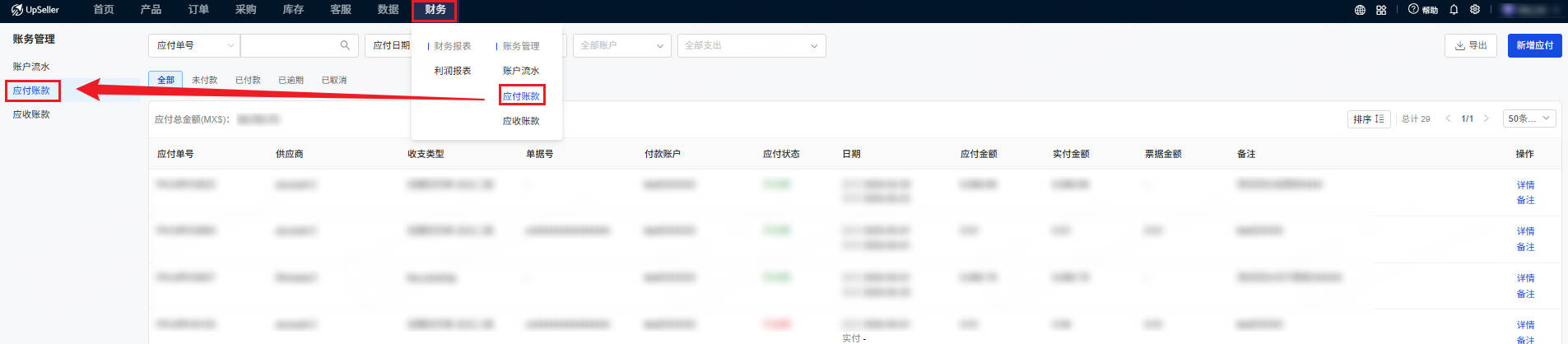This screenshot has height=344, width=1568.
Task: Click the 付款账户 column header
Action: (x=663, y=154)
